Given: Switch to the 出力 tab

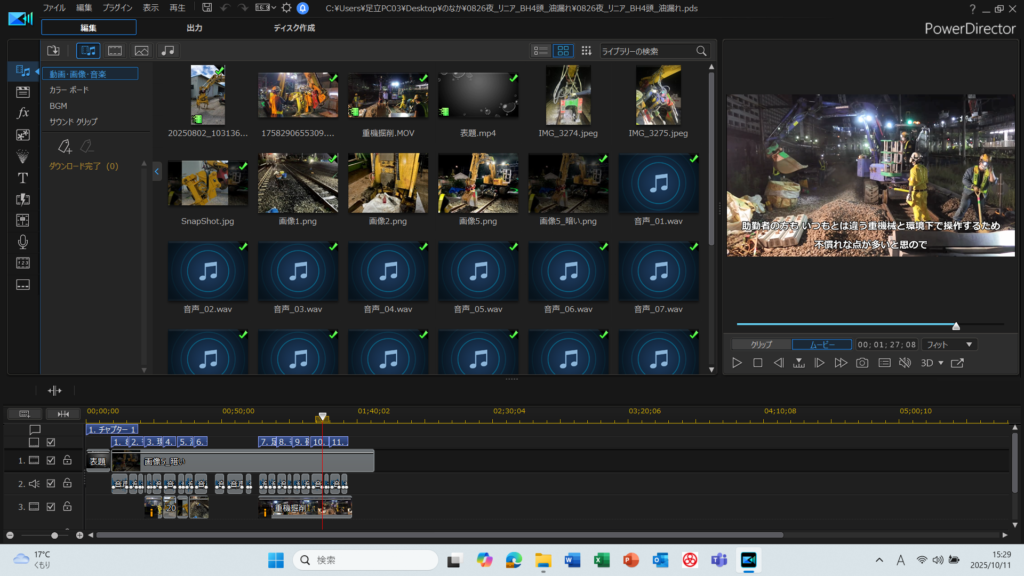Looking at the screenshot, I should (194, 27).
